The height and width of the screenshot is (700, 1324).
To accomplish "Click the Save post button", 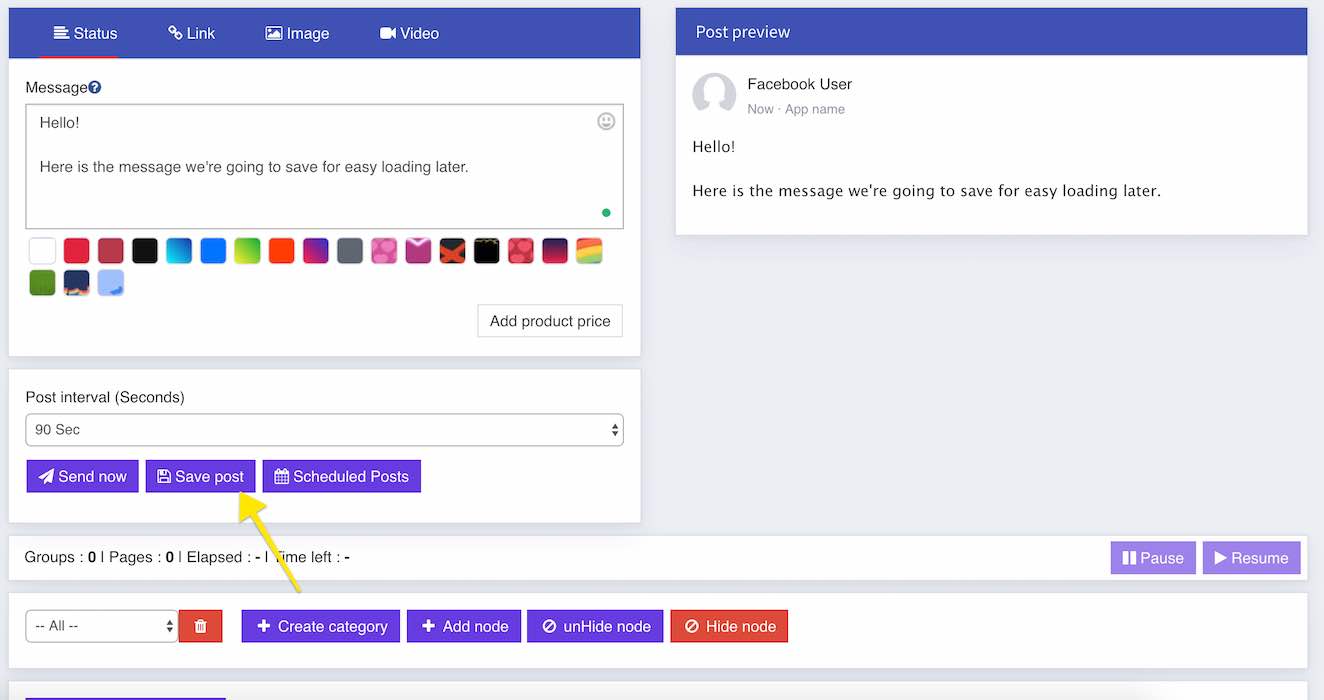I will pos(200,476).
